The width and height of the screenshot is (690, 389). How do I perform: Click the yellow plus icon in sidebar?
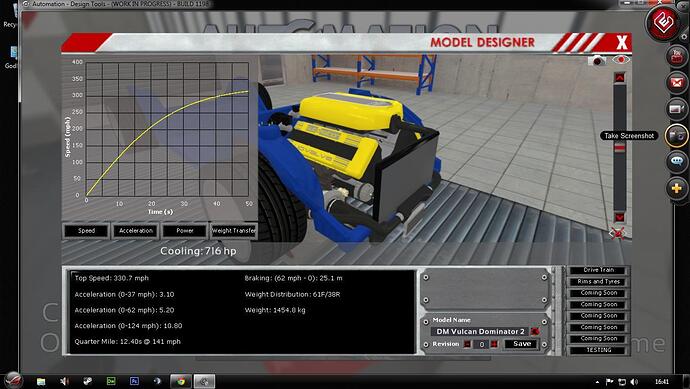click(x=677, y=188)
